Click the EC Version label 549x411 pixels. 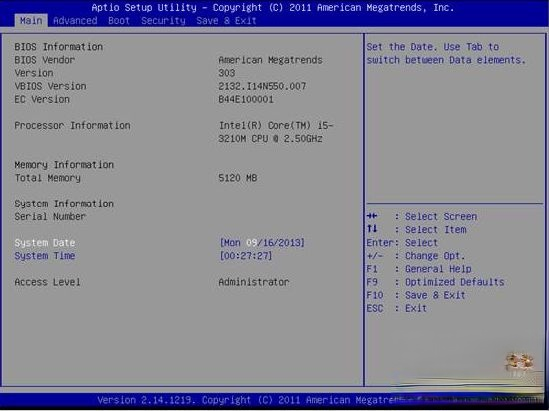pyautogui.click(x=42, y=99)
